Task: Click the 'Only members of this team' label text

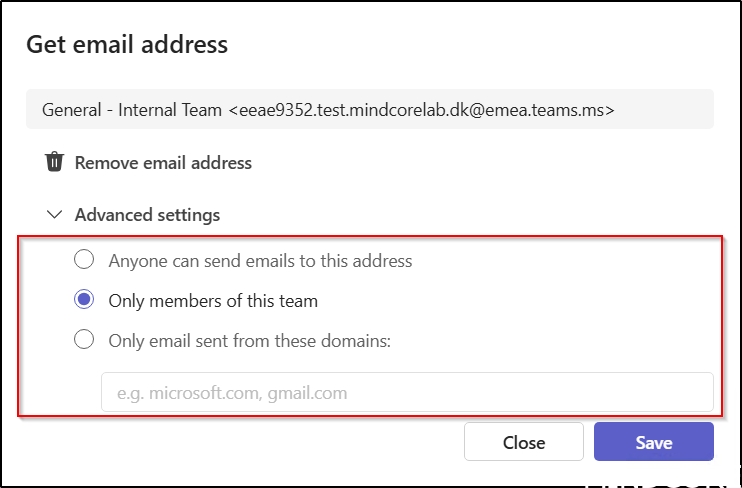Action: click(x=213, y=300)
